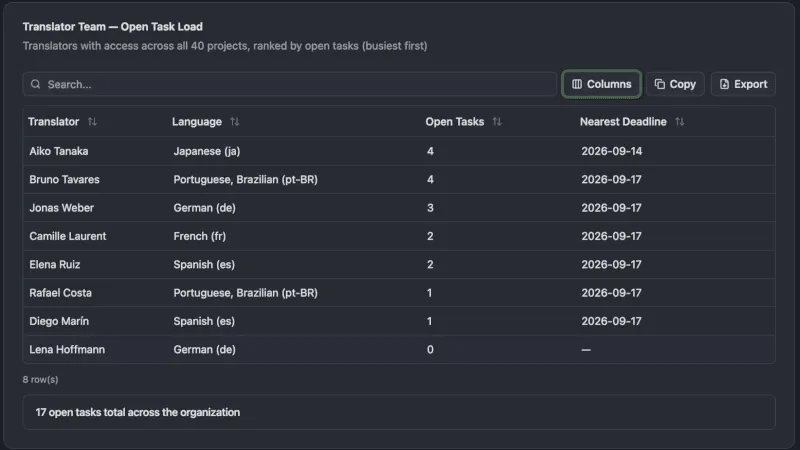Click the Open Tasks column header
This screenshot has width=800, height=450.
click(455, 121)
